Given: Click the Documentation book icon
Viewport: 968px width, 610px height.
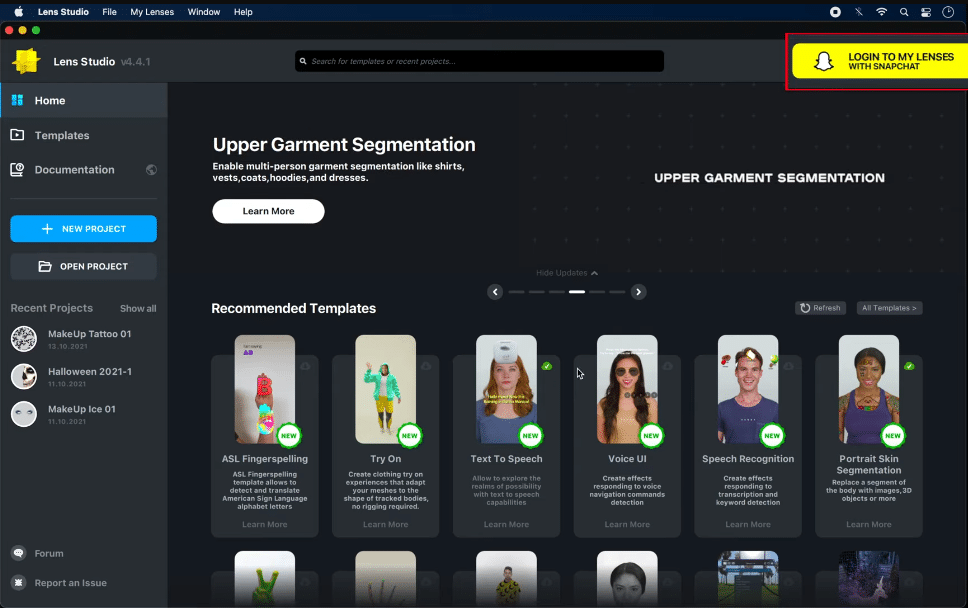Looking at the screenshot, I should pyautogui.click(x=17, y=170).
